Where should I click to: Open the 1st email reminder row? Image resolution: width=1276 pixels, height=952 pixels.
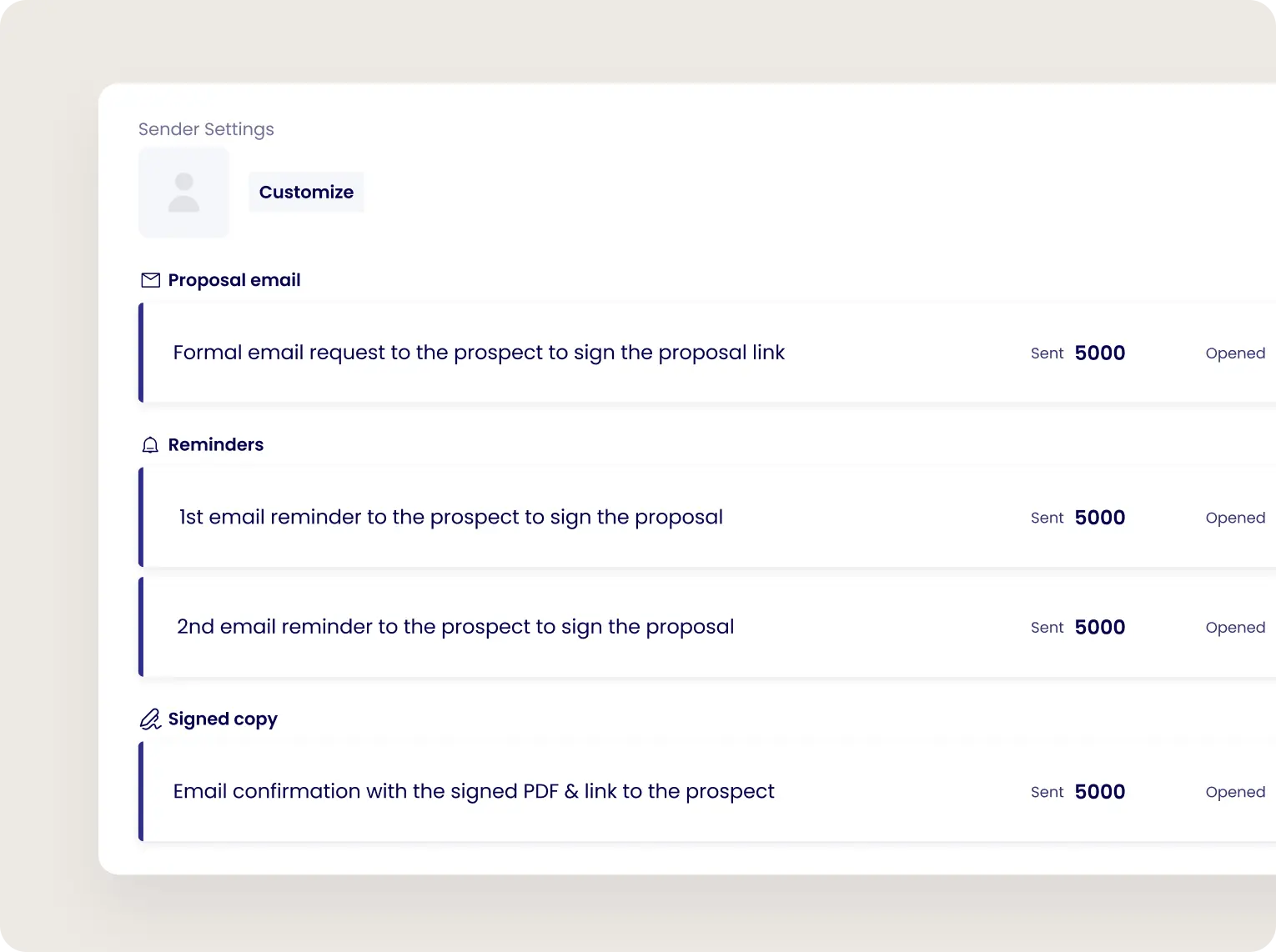click(x=707, y=517)
